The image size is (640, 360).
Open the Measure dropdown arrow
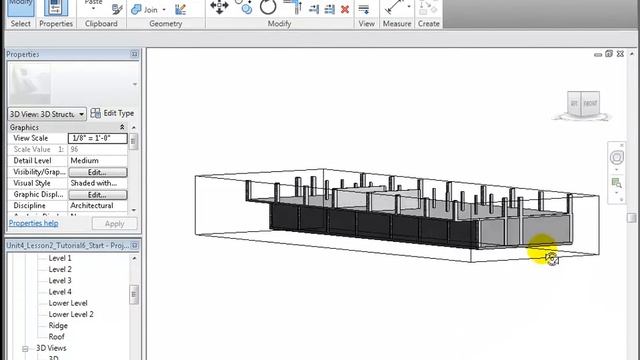click(409, 7)
